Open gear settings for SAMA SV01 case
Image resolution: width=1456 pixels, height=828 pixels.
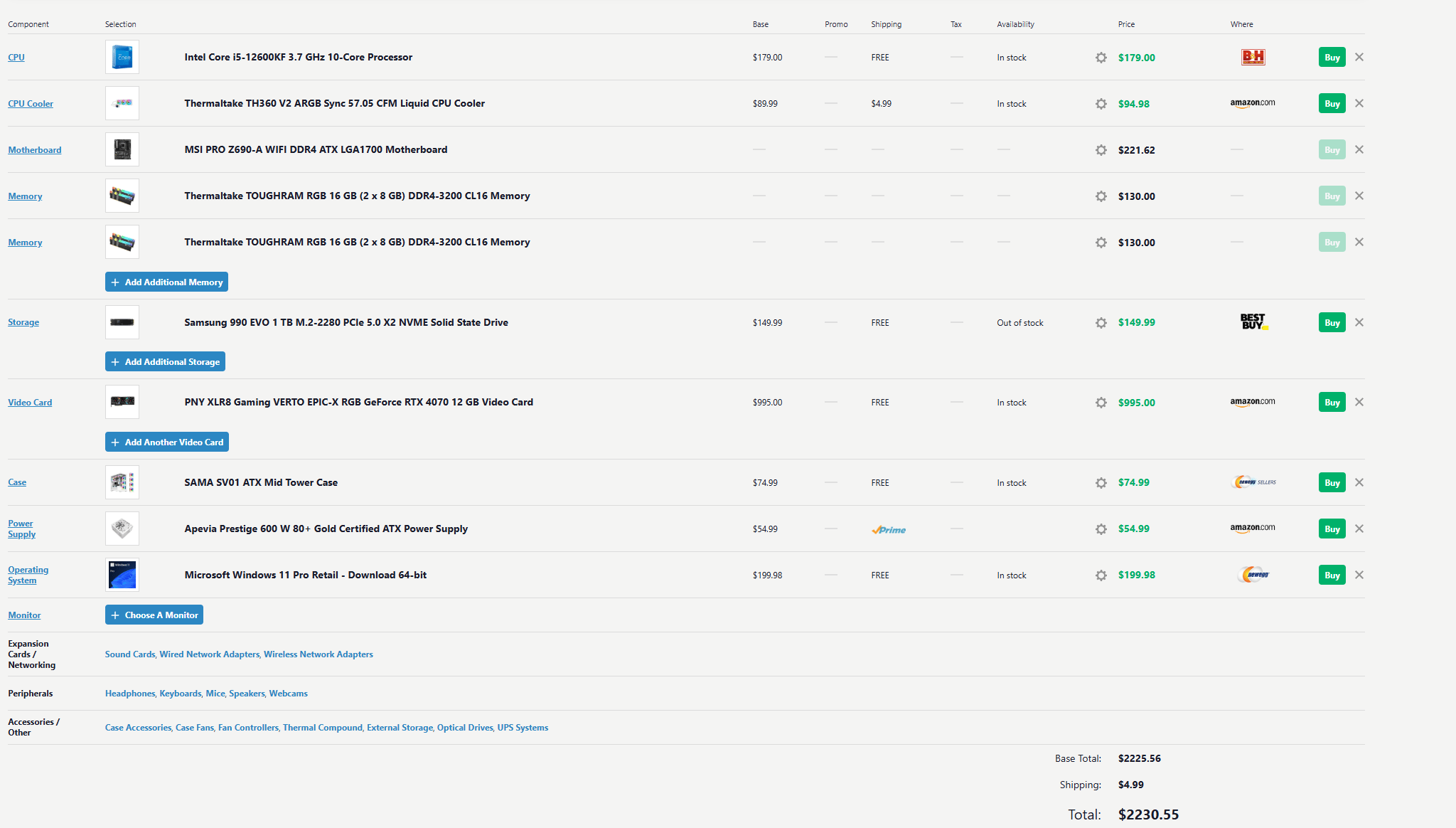click(1101, 483)
